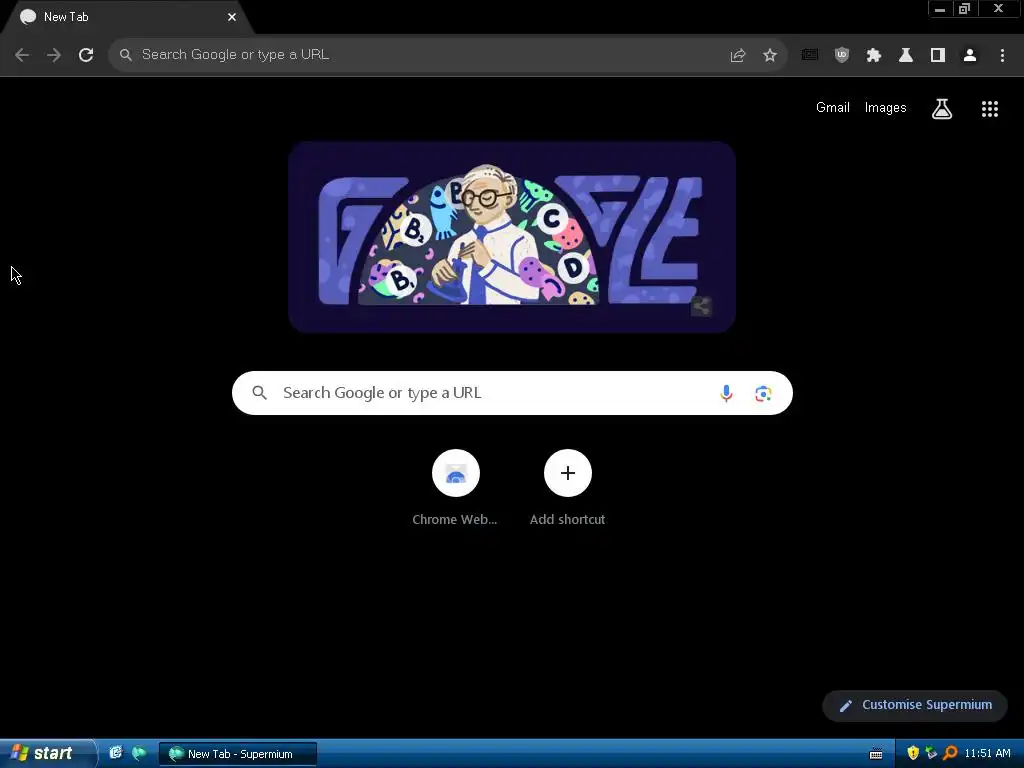Search by image with Google Lens
The image size is (1024, 768).
763,393
